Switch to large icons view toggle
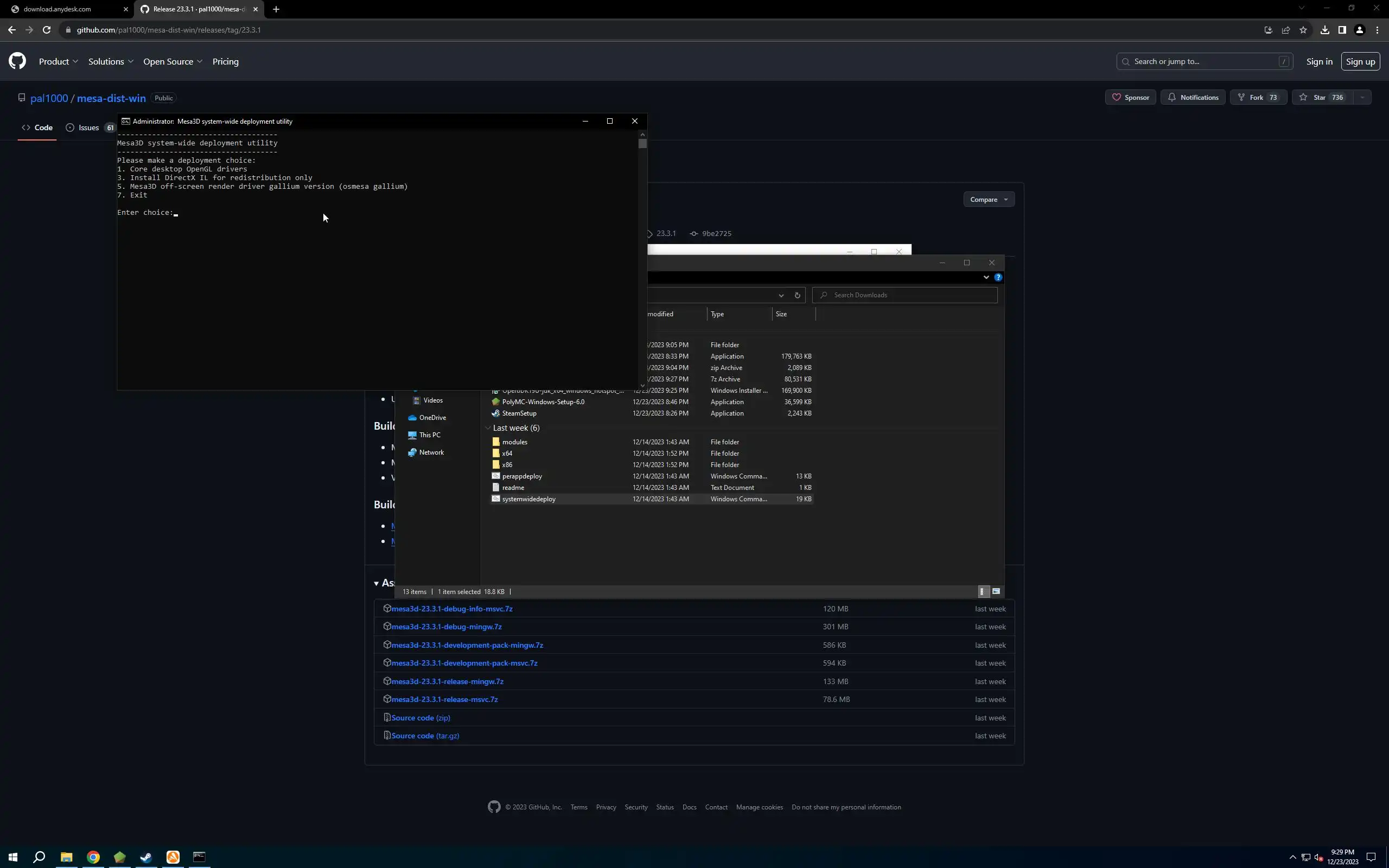1389x868 pixels. coord(996,591)
